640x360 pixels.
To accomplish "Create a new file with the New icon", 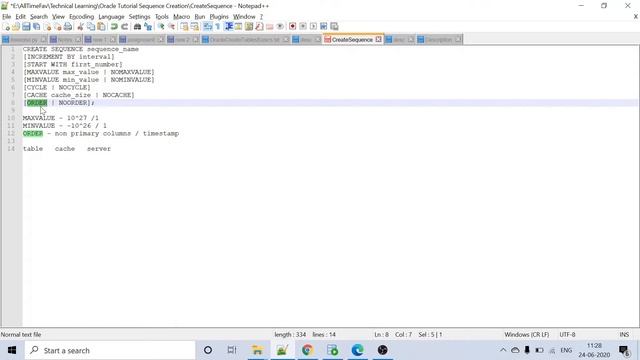I will tap(6, 27).
